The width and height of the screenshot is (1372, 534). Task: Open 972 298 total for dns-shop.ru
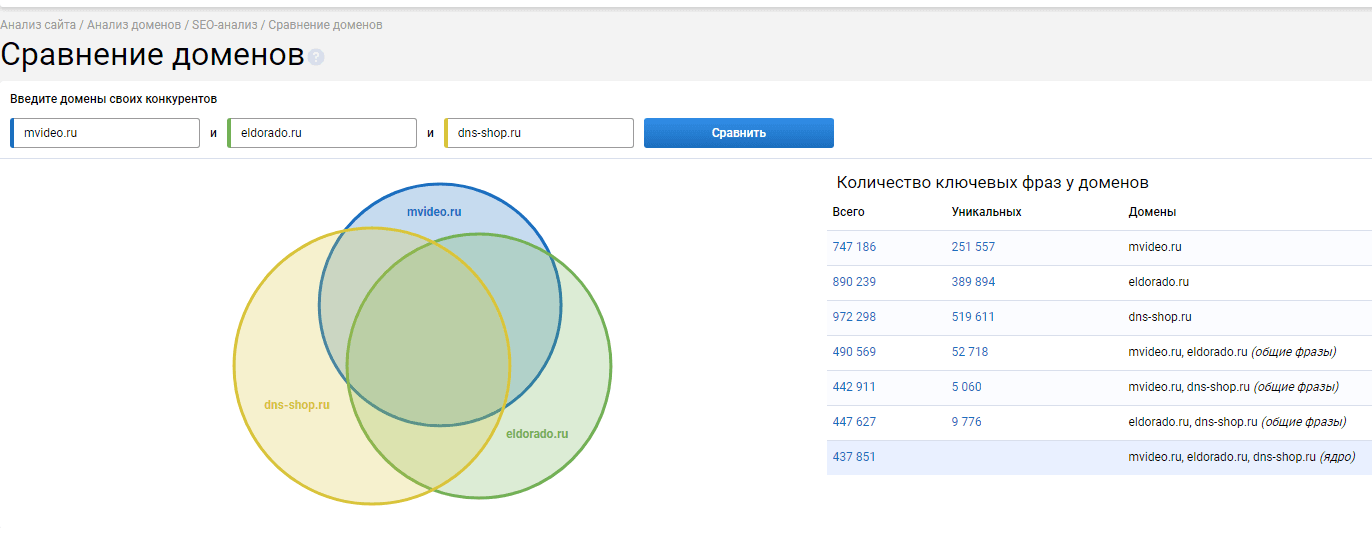tap(854, 317)
